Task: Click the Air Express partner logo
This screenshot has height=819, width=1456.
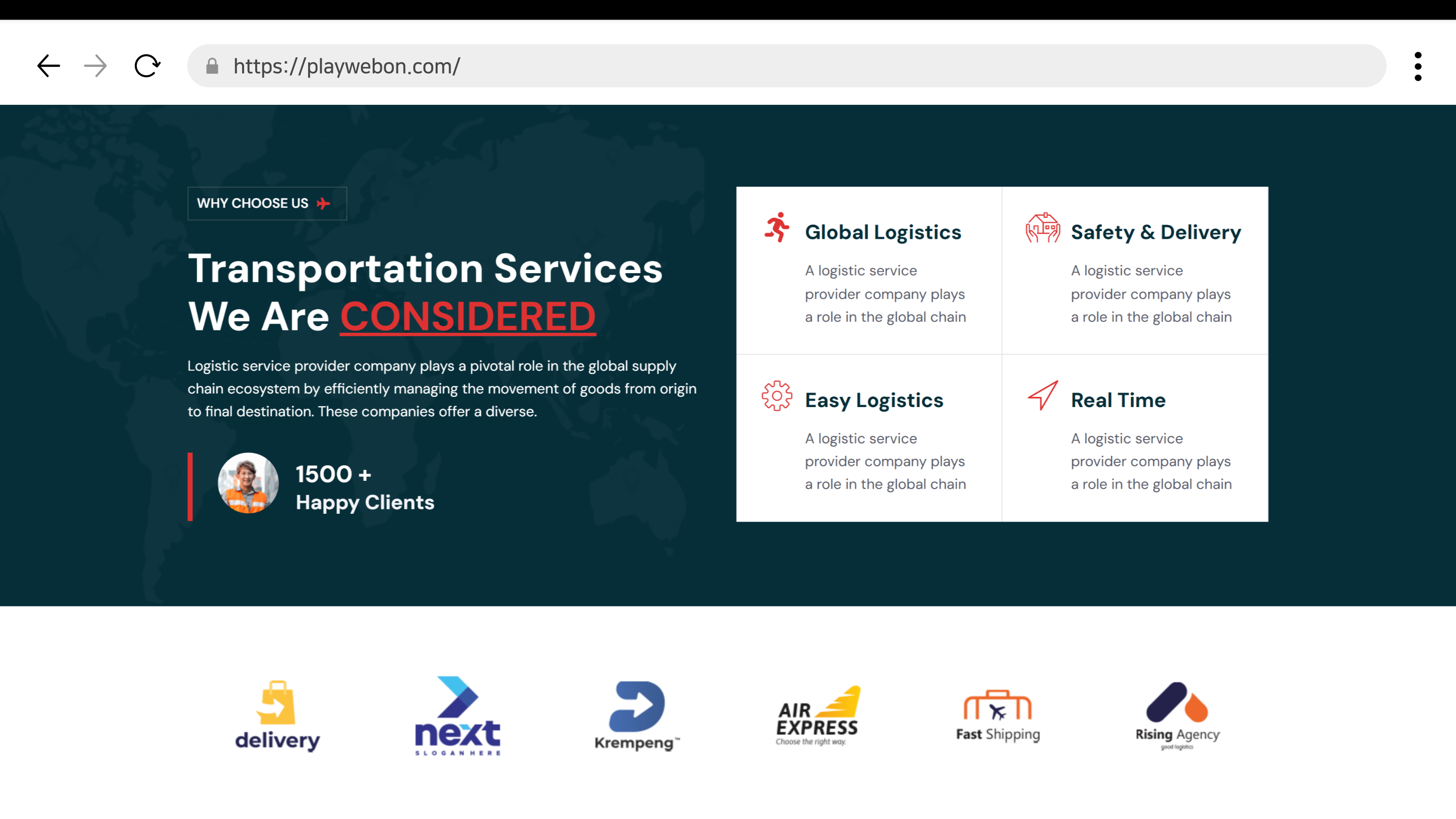Action: pos(818,716)
